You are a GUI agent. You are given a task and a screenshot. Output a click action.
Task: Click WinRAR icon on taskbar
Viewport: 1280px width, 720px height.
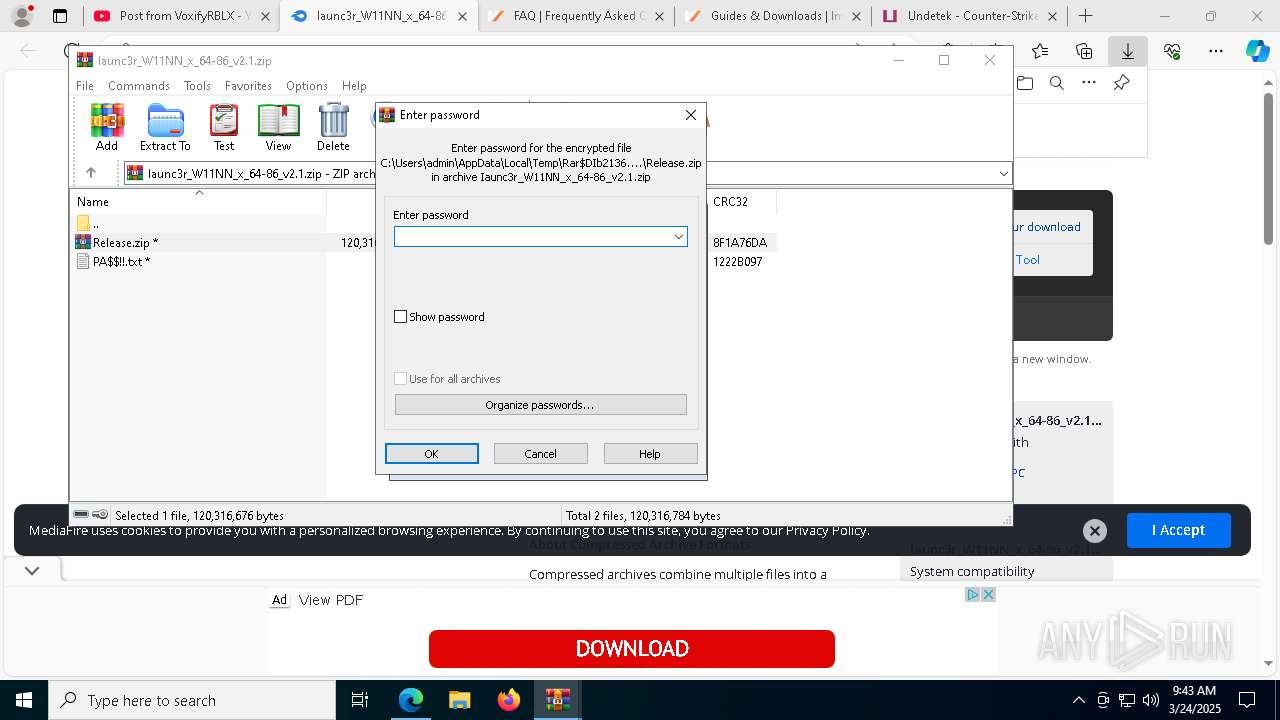coord(557,700)
